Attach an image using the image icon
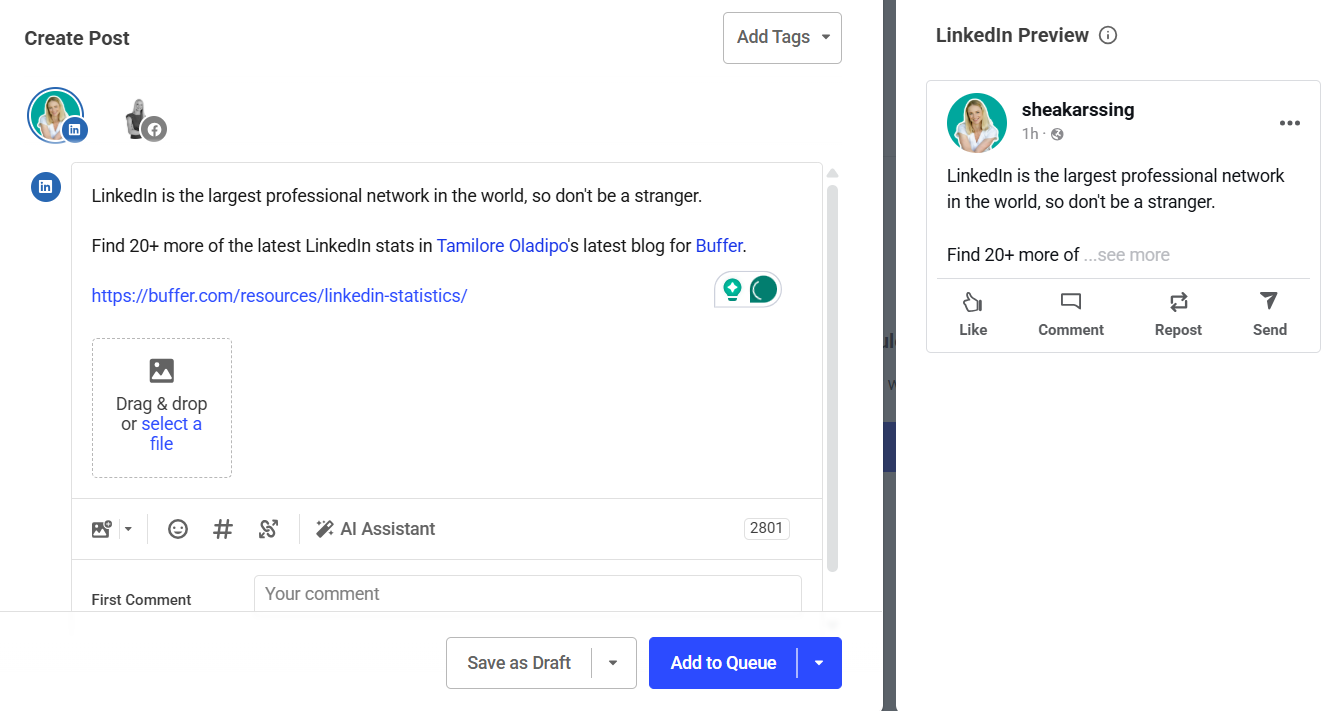The width and height of the screenshot is (1327, 711). (x=103, y=528)
